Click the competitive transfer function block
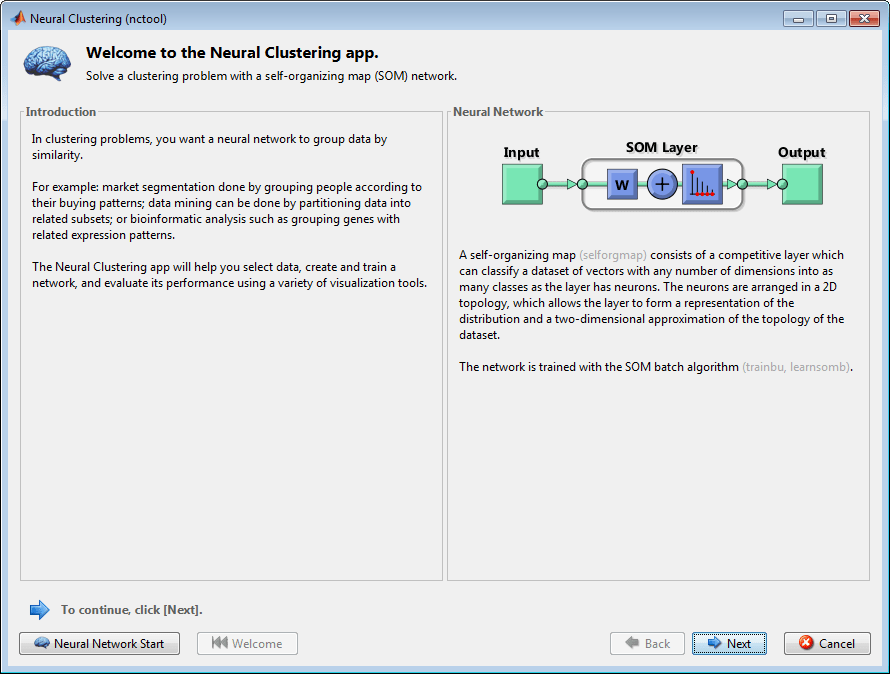 pos(703,185)
